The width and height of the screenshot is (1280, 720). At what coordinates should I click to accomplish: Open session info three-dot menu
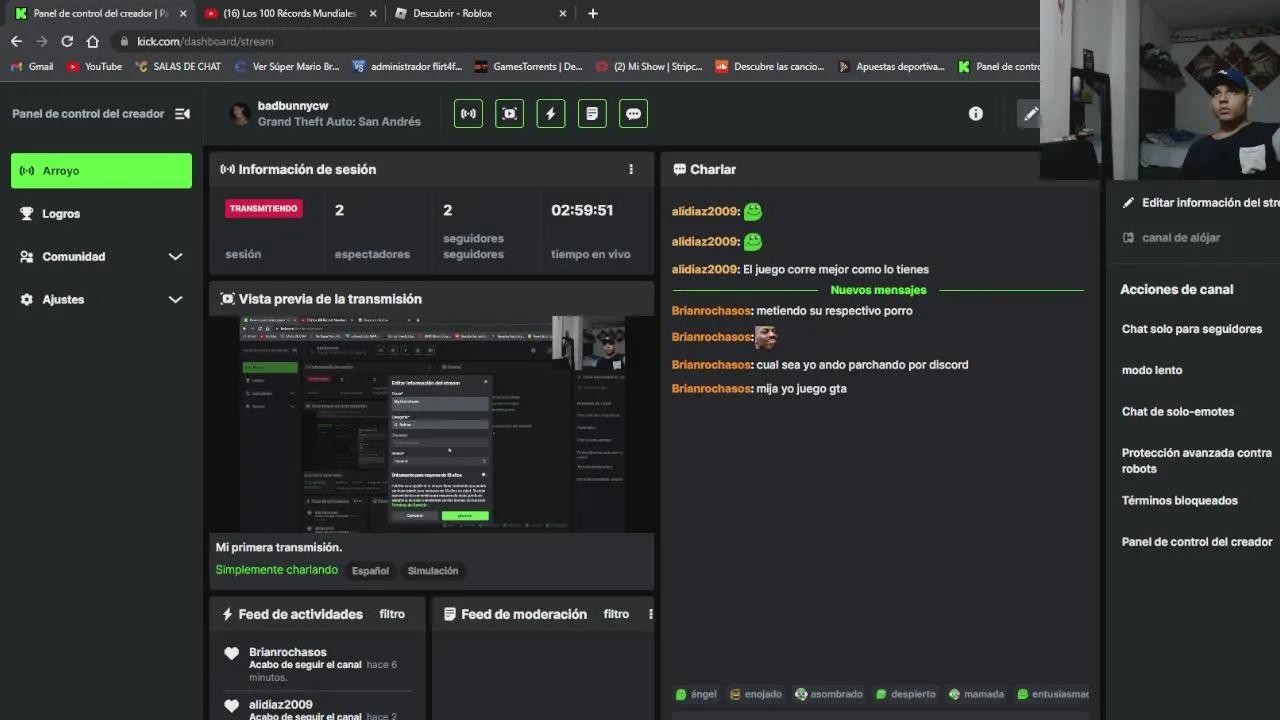[631, 170]
